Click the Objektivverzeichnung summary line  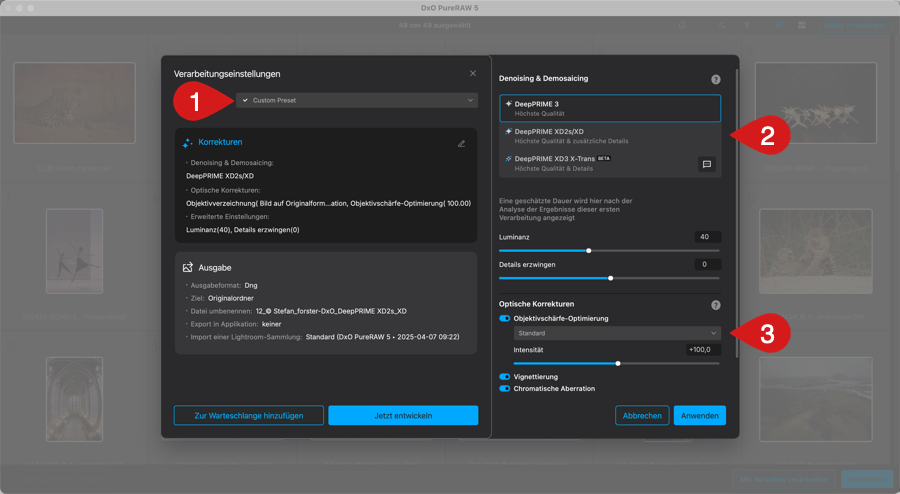coord(328,204)
